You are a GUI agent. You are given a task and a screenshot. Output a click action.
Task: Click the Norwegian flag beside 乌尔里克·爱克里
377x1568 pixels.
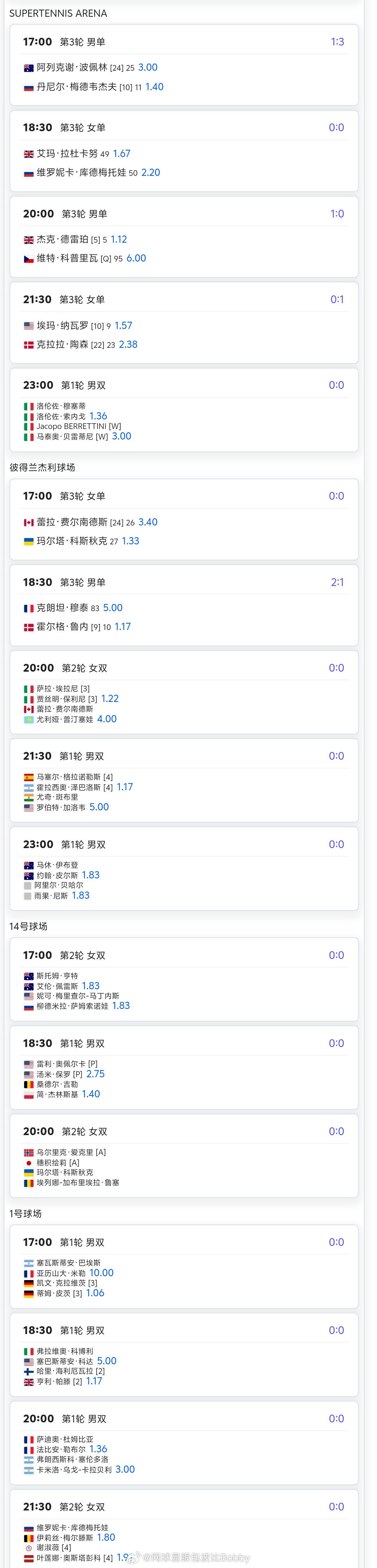click(29, 1153)
